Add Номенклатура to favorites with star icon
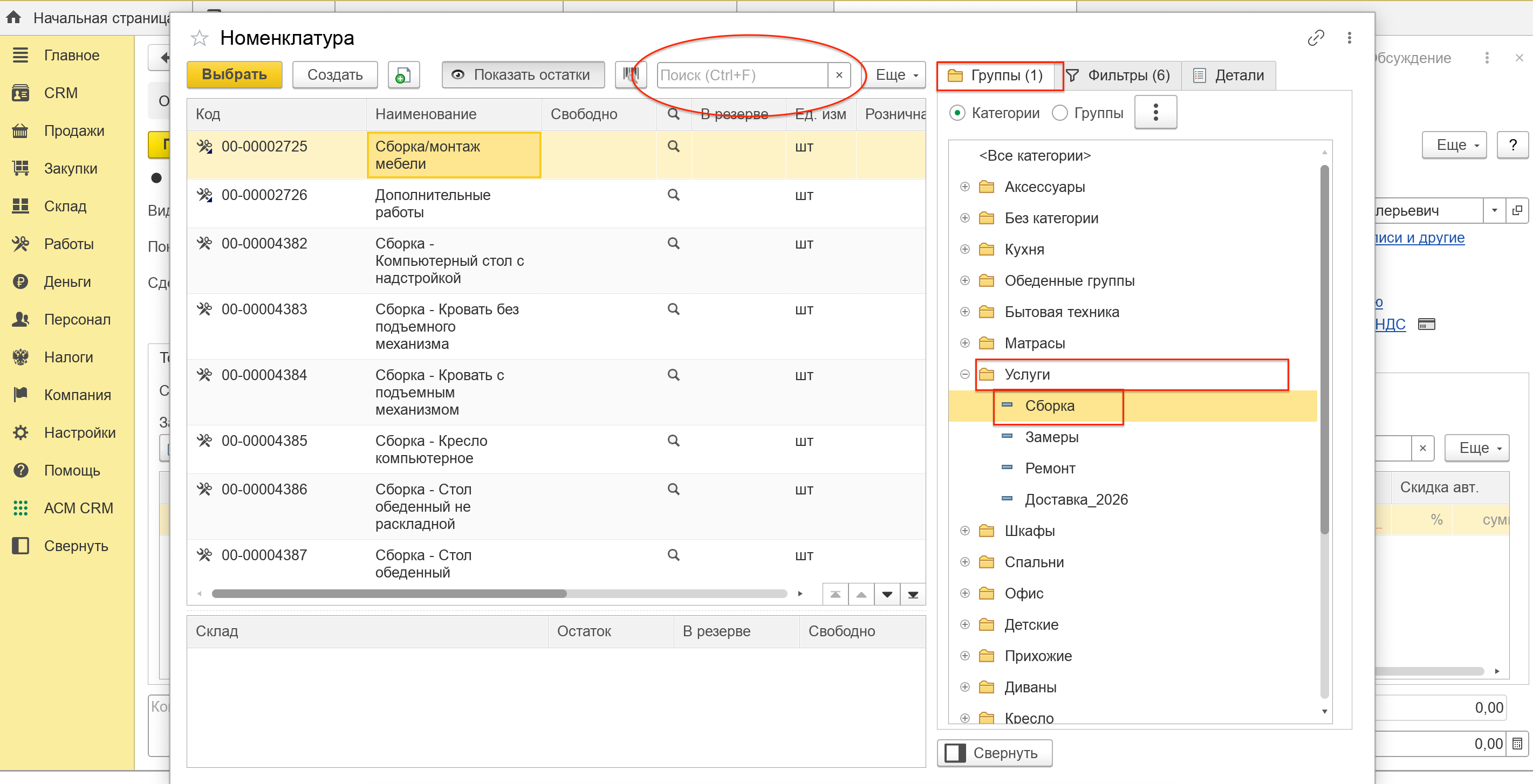Image resolution: width=1533 pixels, height=784 pixels. coord(200,39)
